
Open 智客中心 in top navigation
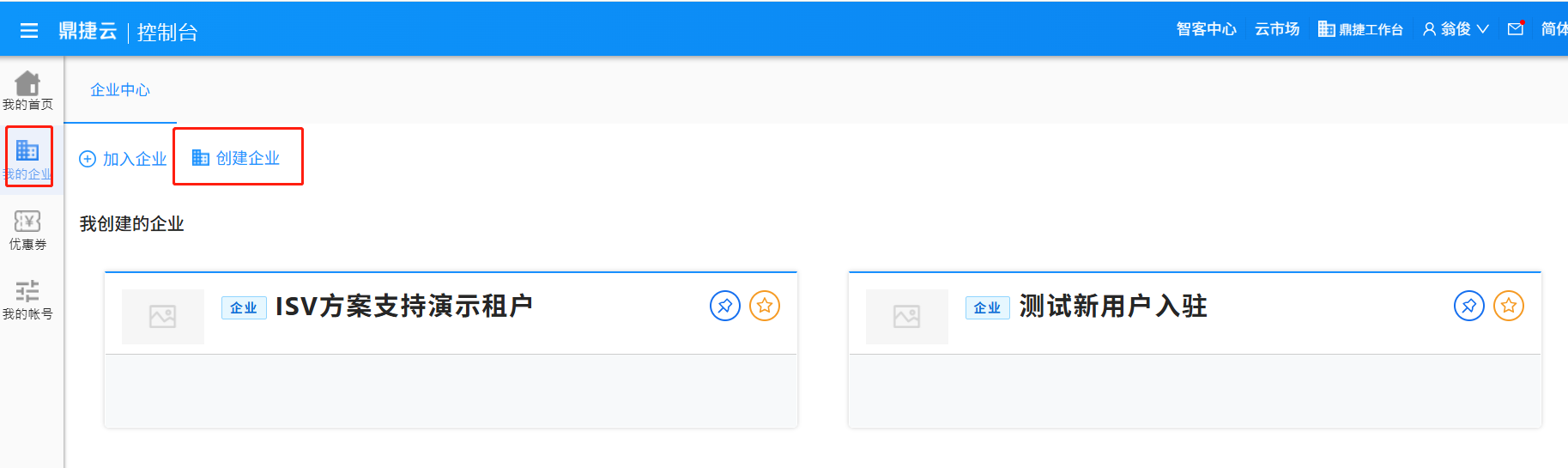(x=1206, y=29)
